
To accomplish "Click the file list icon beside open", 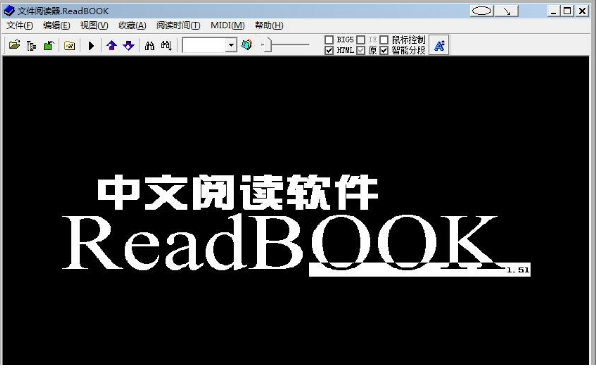I will pos(32,46).
